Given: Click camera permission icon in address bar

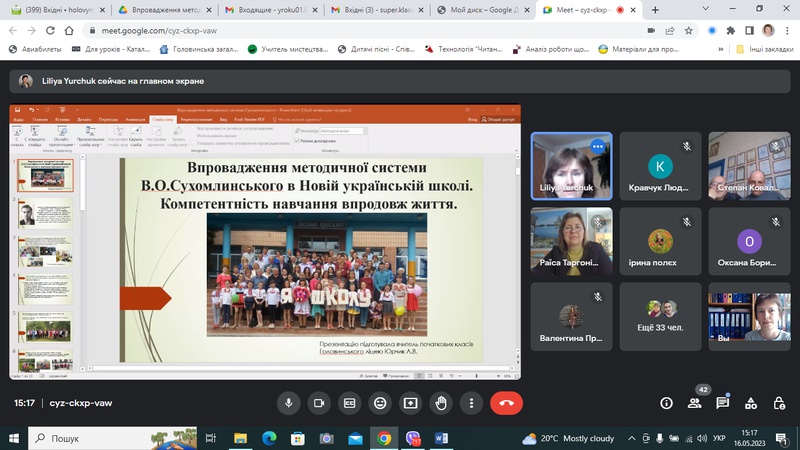Looking at the screenshot, I should [x=651, y=31].
